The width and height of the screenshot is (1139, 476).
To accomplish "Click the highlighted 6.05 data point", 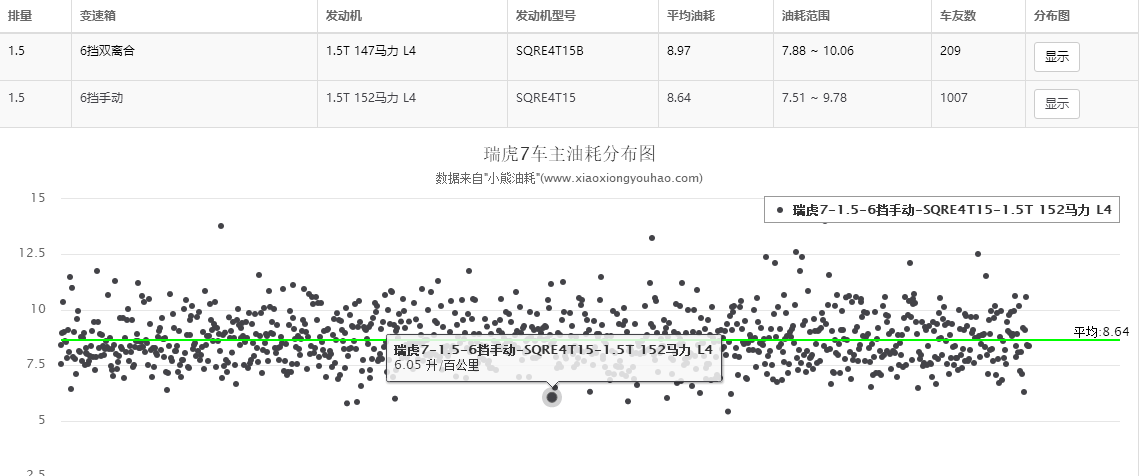I will (x=552, y=397).
